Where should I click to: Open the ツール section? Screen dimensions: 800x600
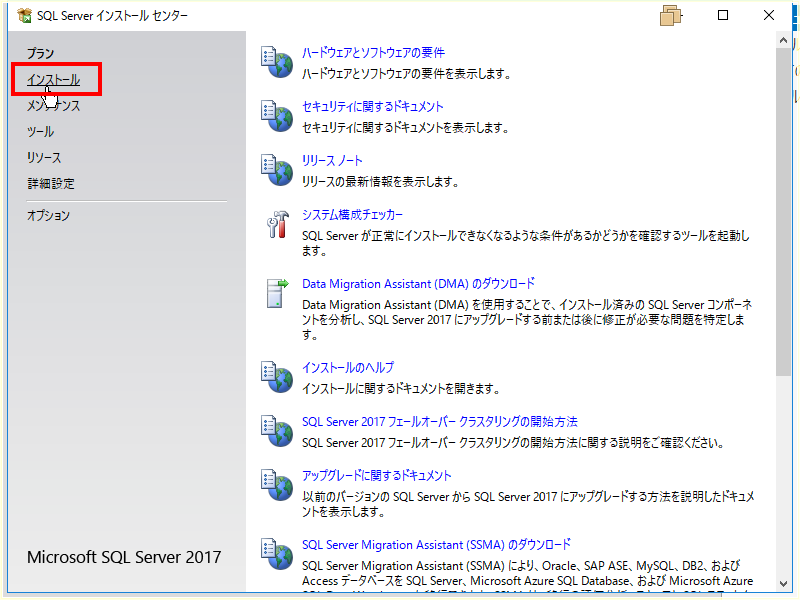[40, 131]
